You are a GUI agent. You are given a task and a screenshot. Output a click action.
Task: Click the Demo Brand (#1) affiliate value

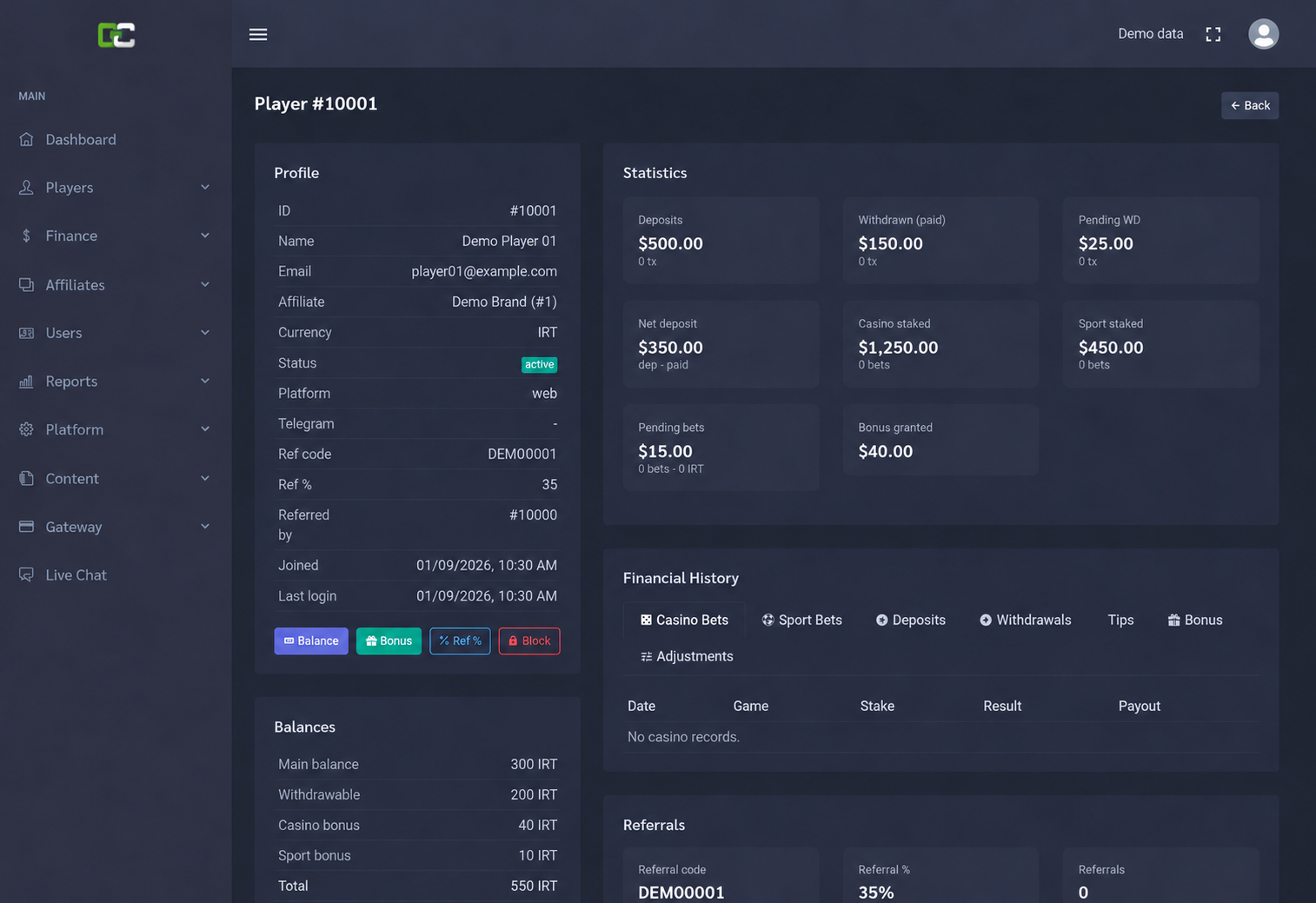[504, 302]
